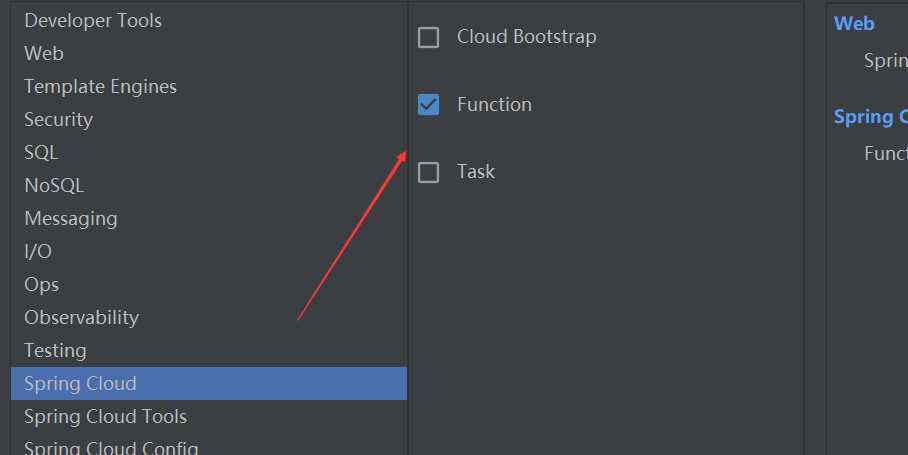Select the Developer Tools category
This screenshot has width=908, height=455.
tap(209, 20)
